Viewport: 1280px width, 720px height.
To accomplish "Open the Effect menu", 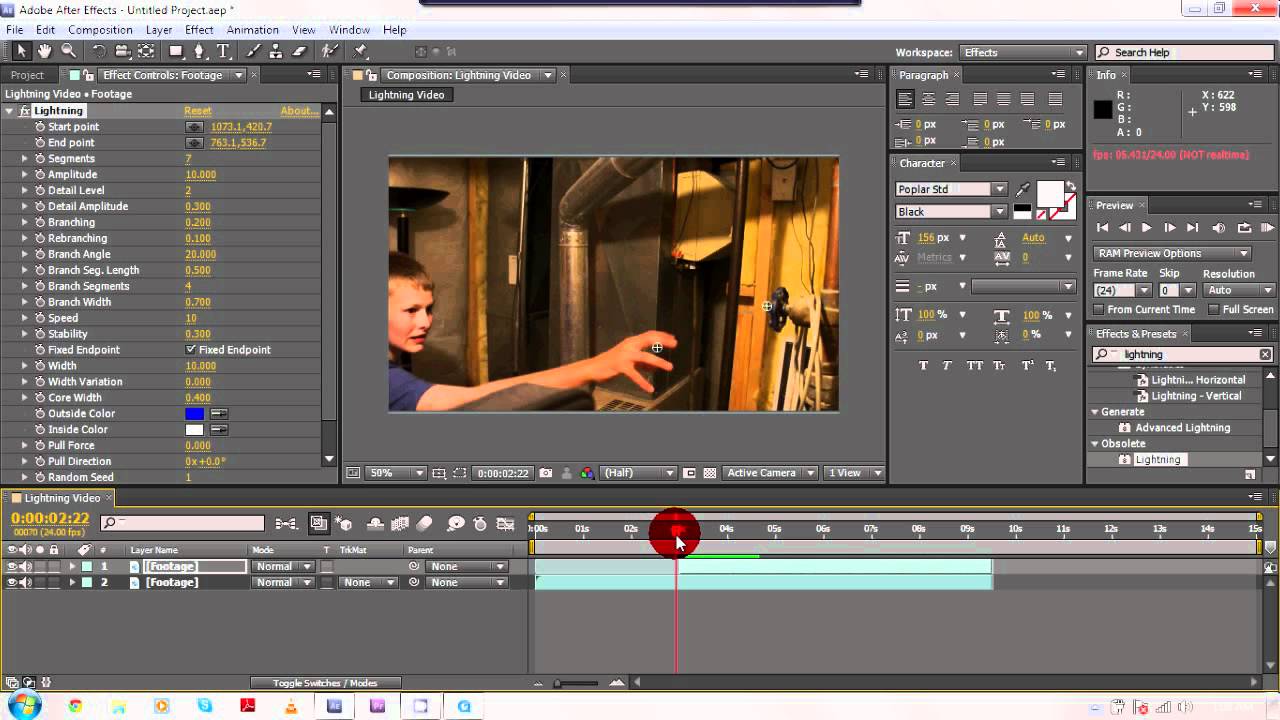I will point(199,30).
